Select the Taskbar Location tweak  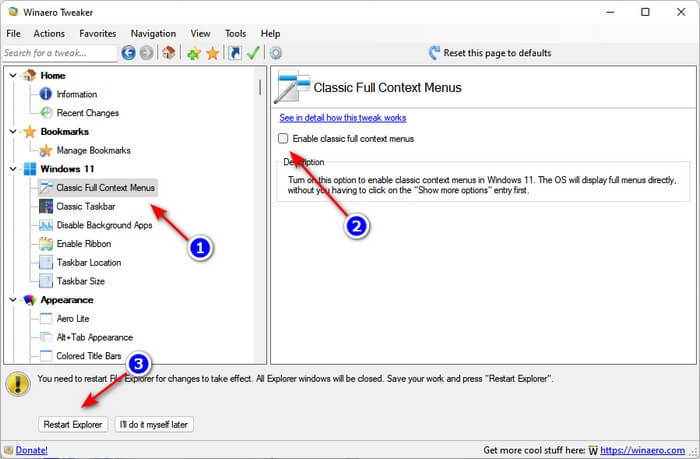coord(89,262)
